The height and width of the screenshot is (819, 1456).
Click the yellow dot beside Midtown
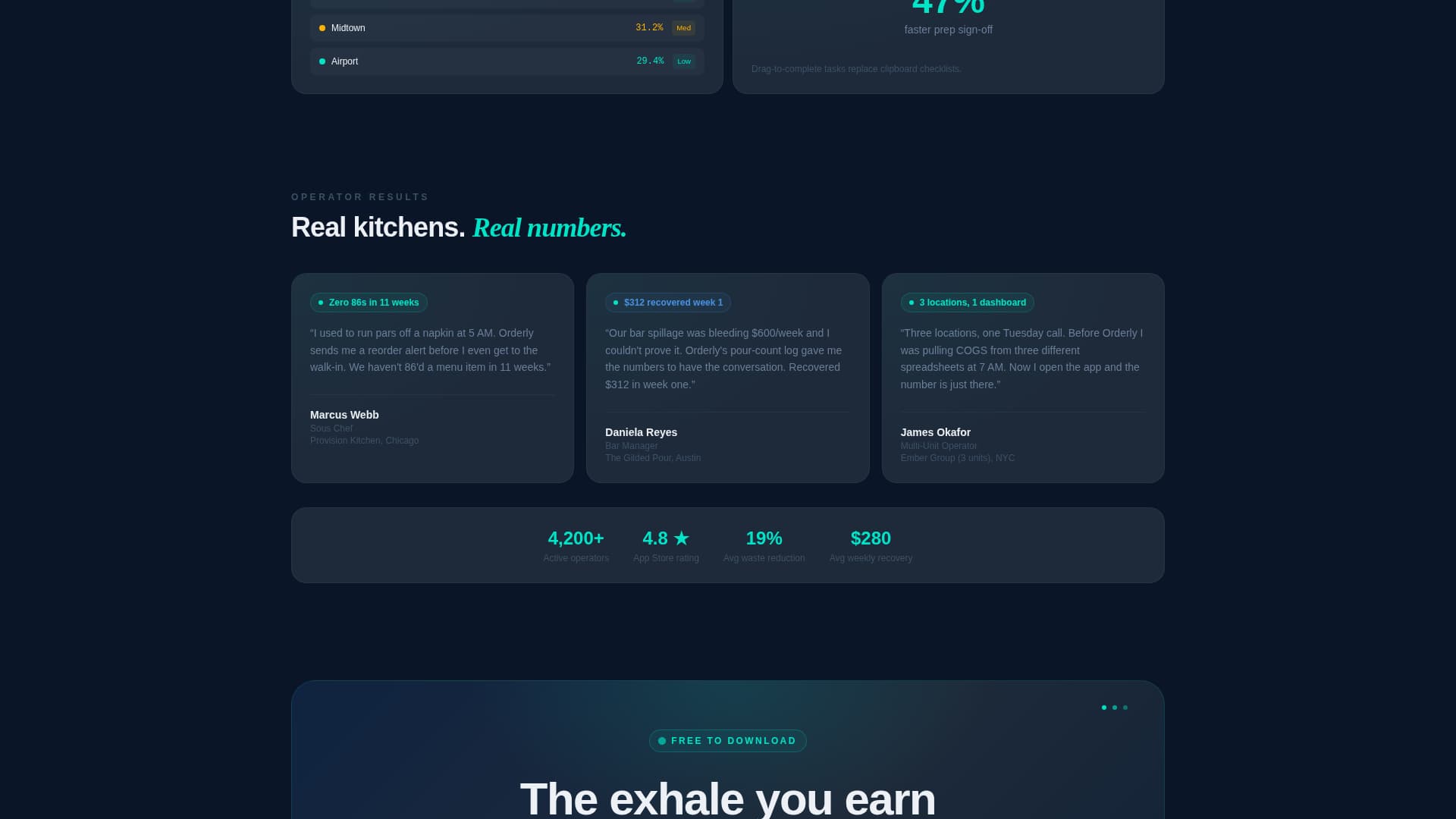click(x=322, y=28)
